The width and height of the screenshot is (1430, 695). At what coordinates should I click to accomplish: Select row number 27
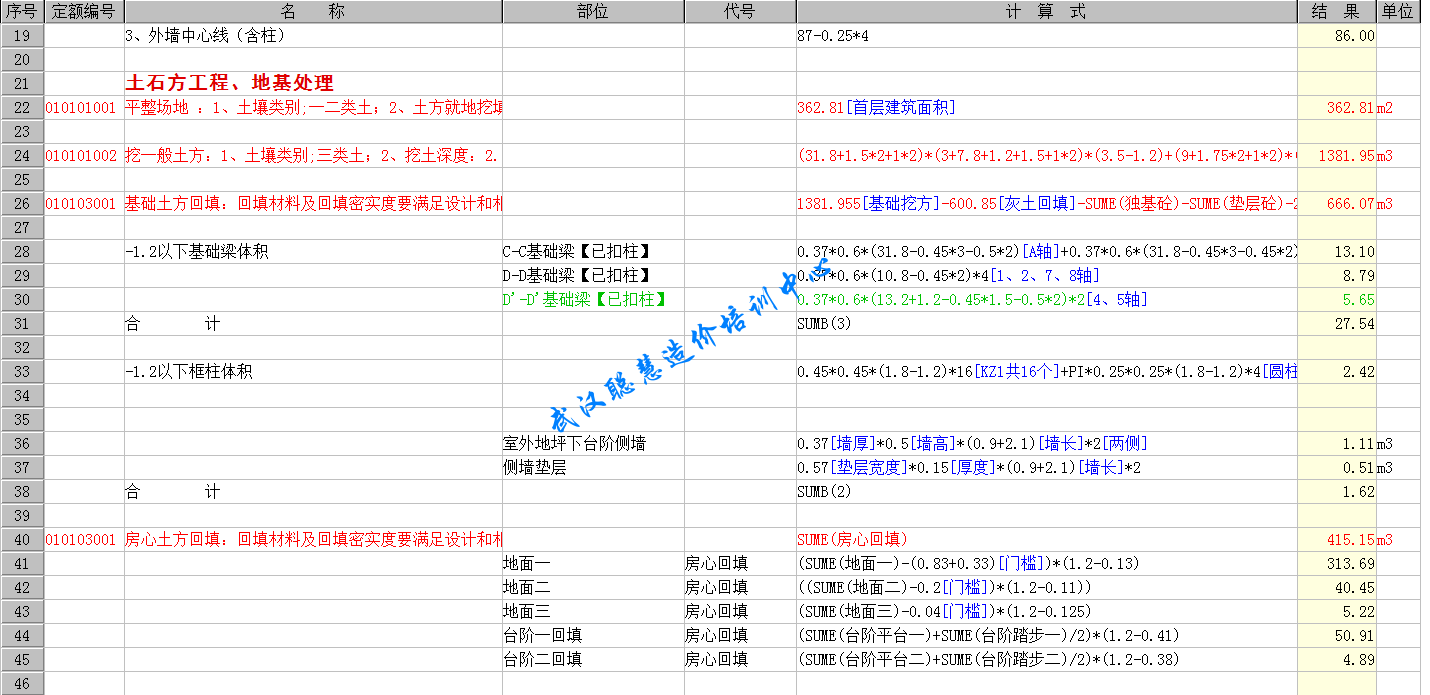pos(22,228)
